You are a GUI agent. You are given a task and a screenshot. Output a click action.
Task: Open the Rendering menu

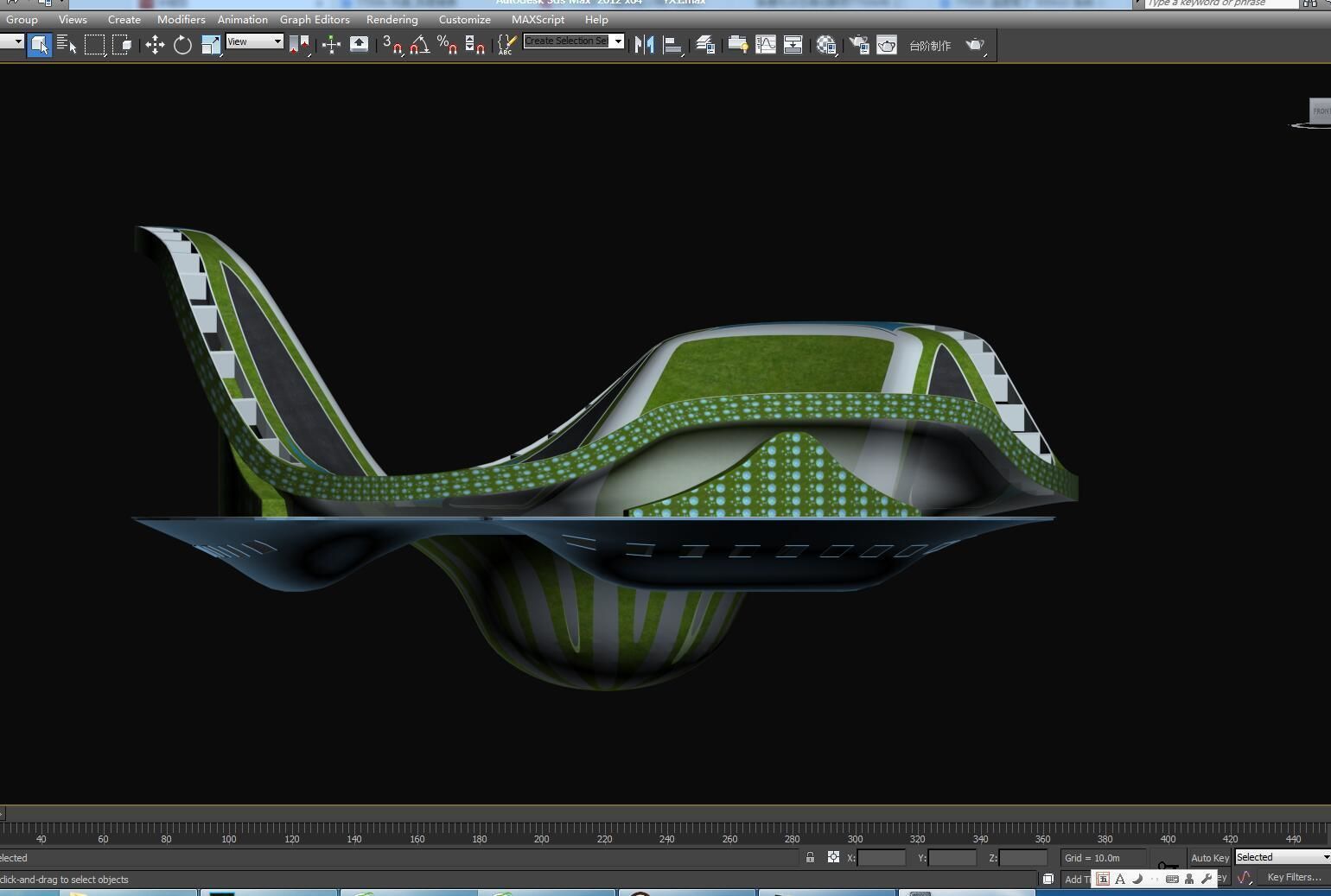pos(392,19)
